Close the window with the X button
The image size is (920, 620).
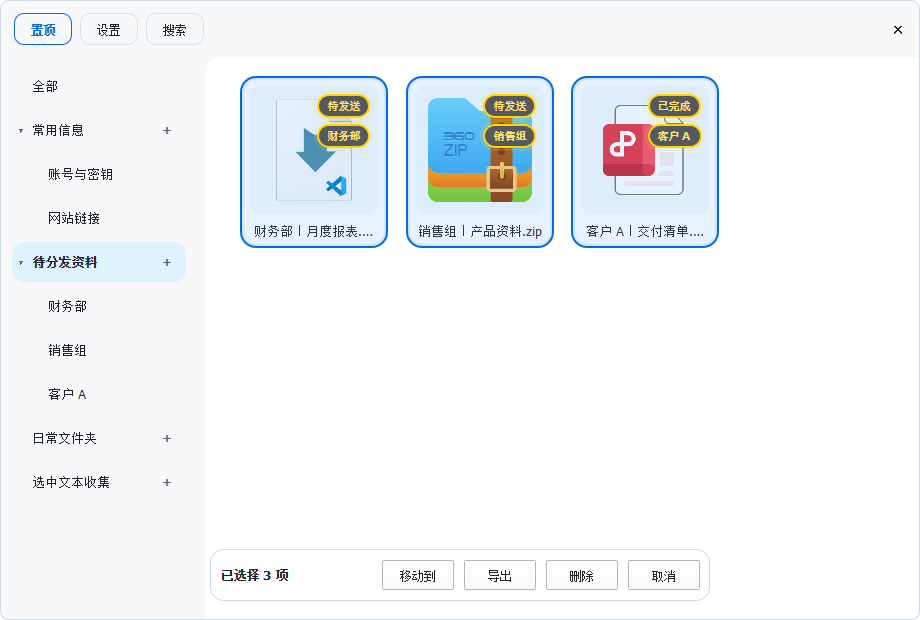(x=898, y=30)
